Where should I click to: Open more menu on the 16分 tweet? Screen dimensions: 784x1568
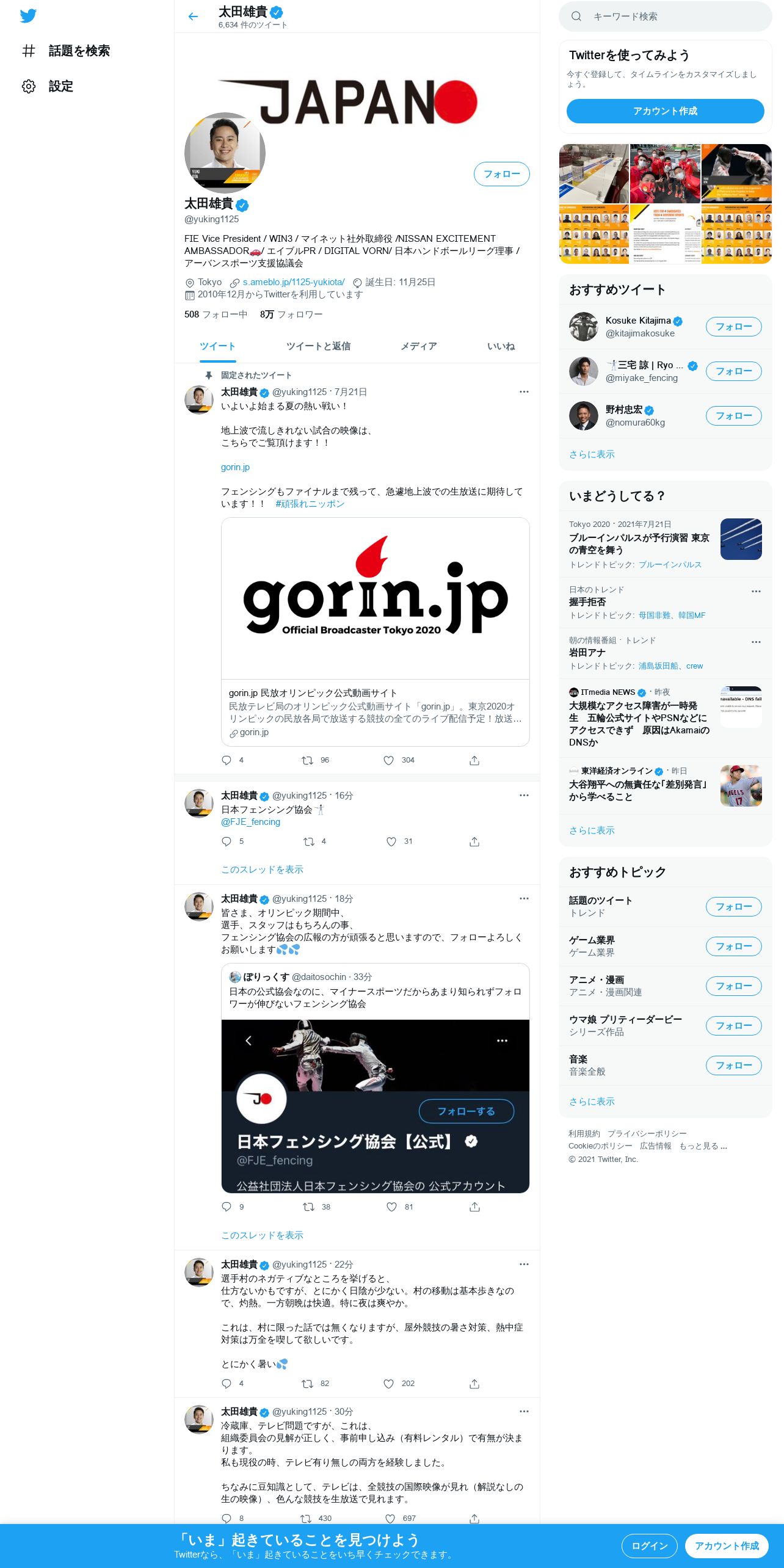pyautogui.click(x=524, y=796)
